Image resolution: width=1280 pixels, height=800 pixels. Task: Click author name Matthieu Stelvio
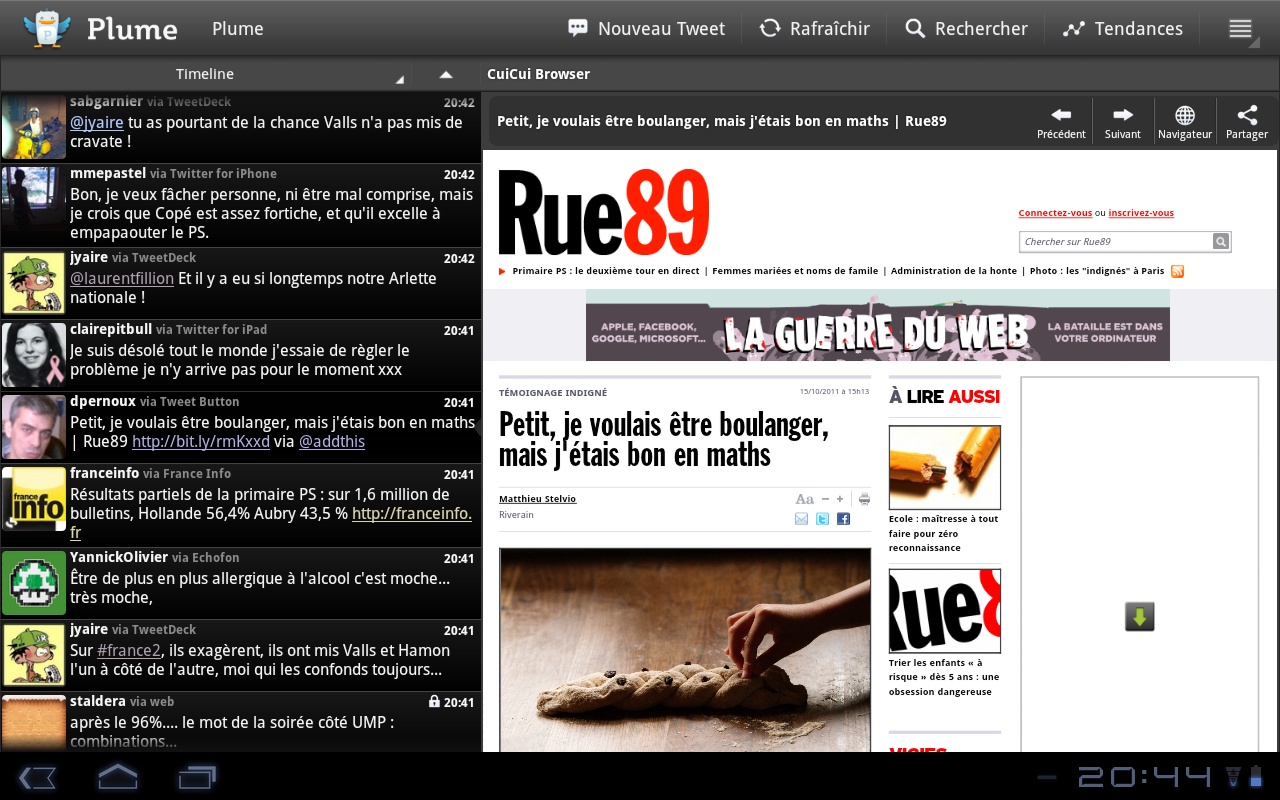pos(538,499)
